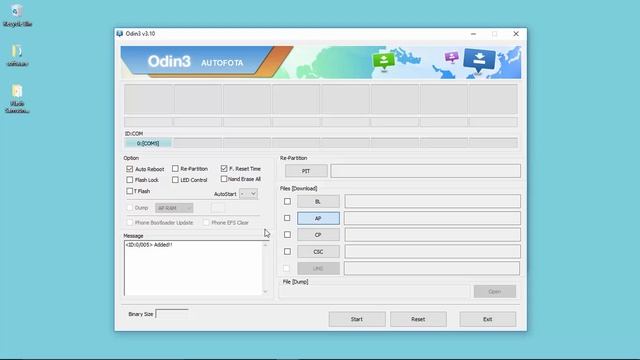Click the CP file button
Screen dimensions: 640x360
click(318, 235)
